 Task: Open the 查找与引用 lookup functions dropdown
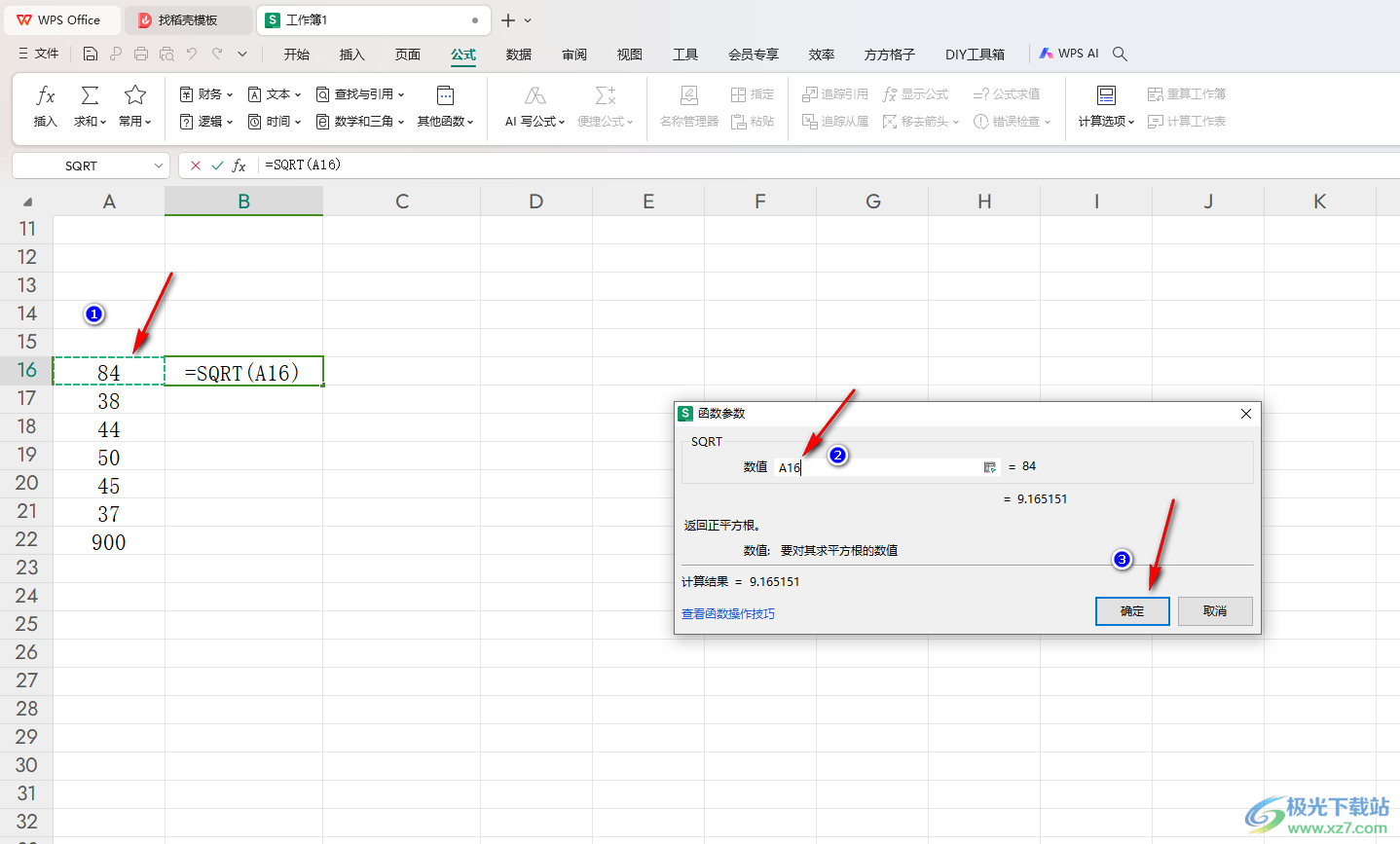tap(359, 94)
